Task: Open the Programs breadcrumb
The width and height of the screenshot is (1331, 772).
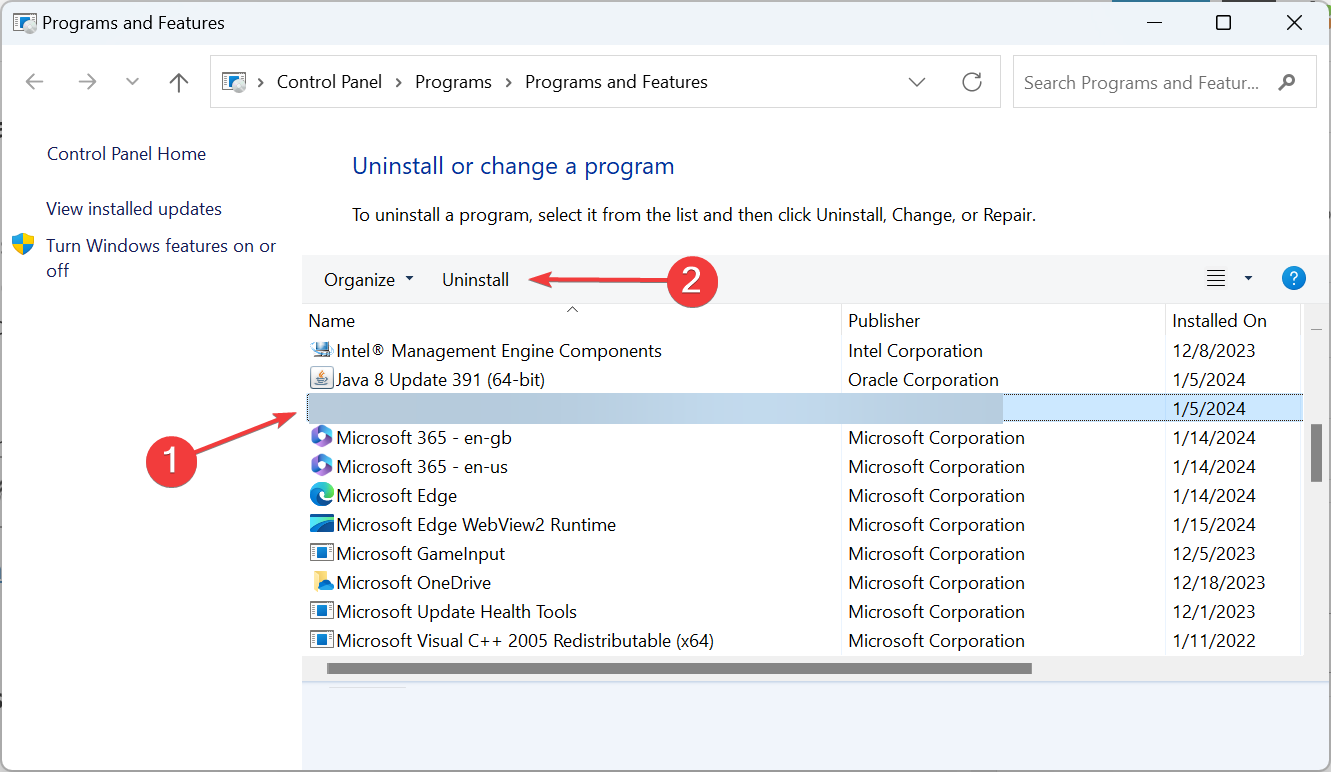Action: [453, 82]
